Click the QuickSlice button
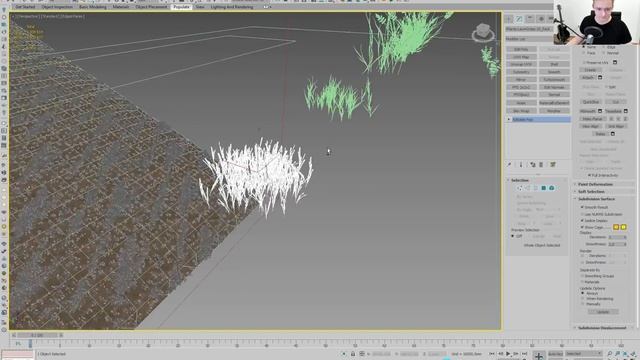 click(x=591, y=102)
